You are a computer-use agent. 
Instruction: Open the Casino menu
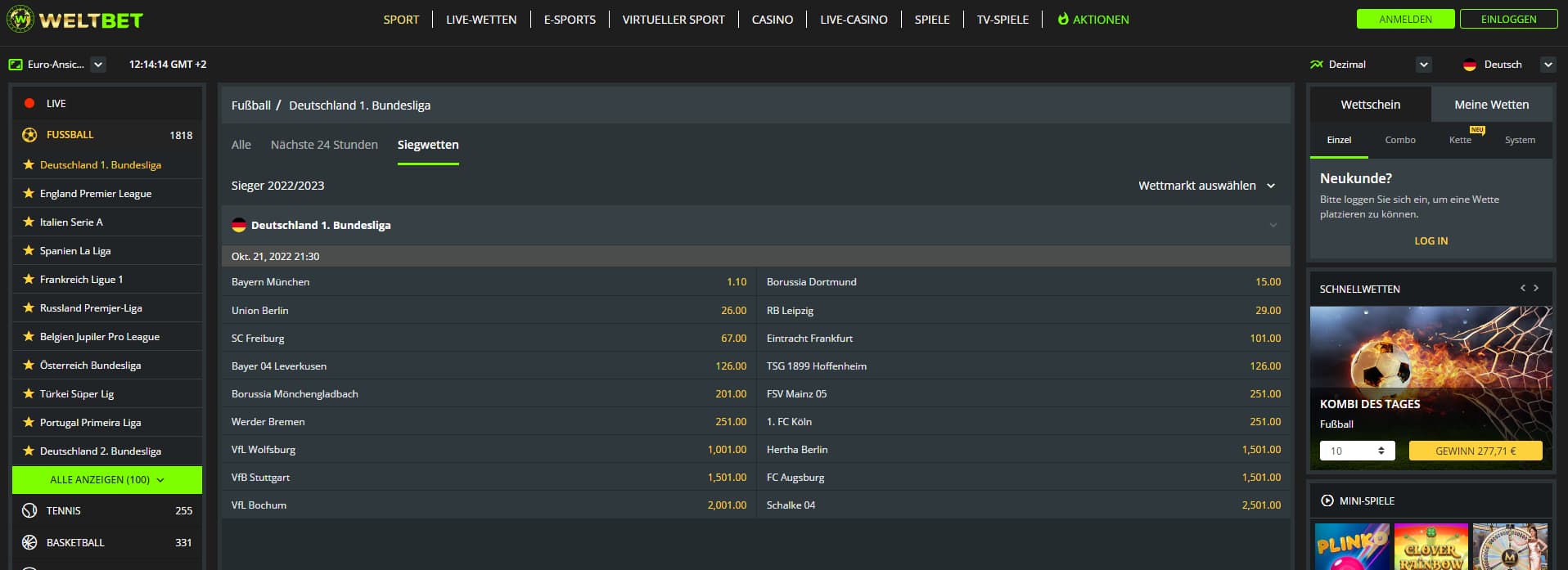pos(773,20)
